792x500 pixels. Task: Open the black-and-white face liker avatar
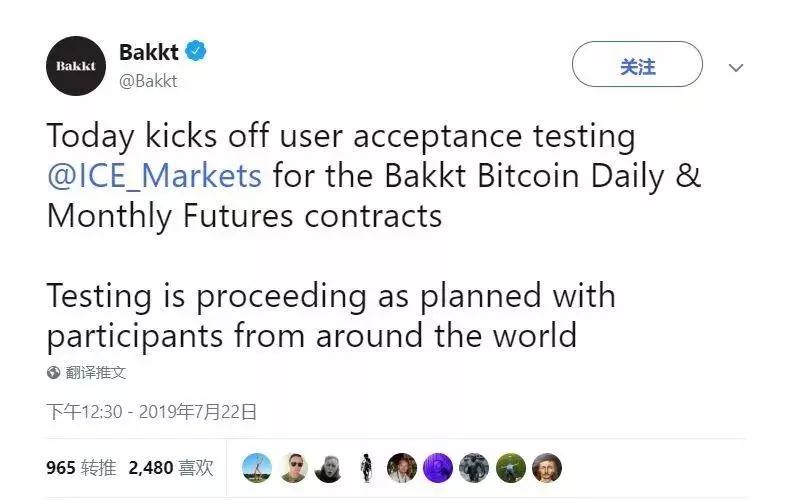(x=329, y=467)
